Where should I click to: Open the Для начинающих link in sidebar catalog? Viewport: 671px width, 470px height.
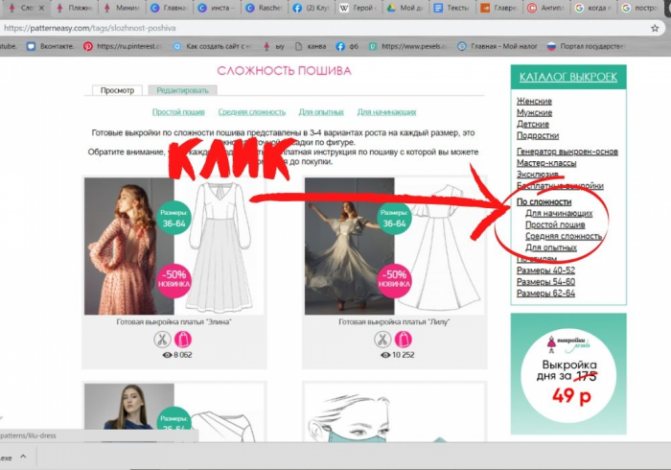(x=559, y=213)
